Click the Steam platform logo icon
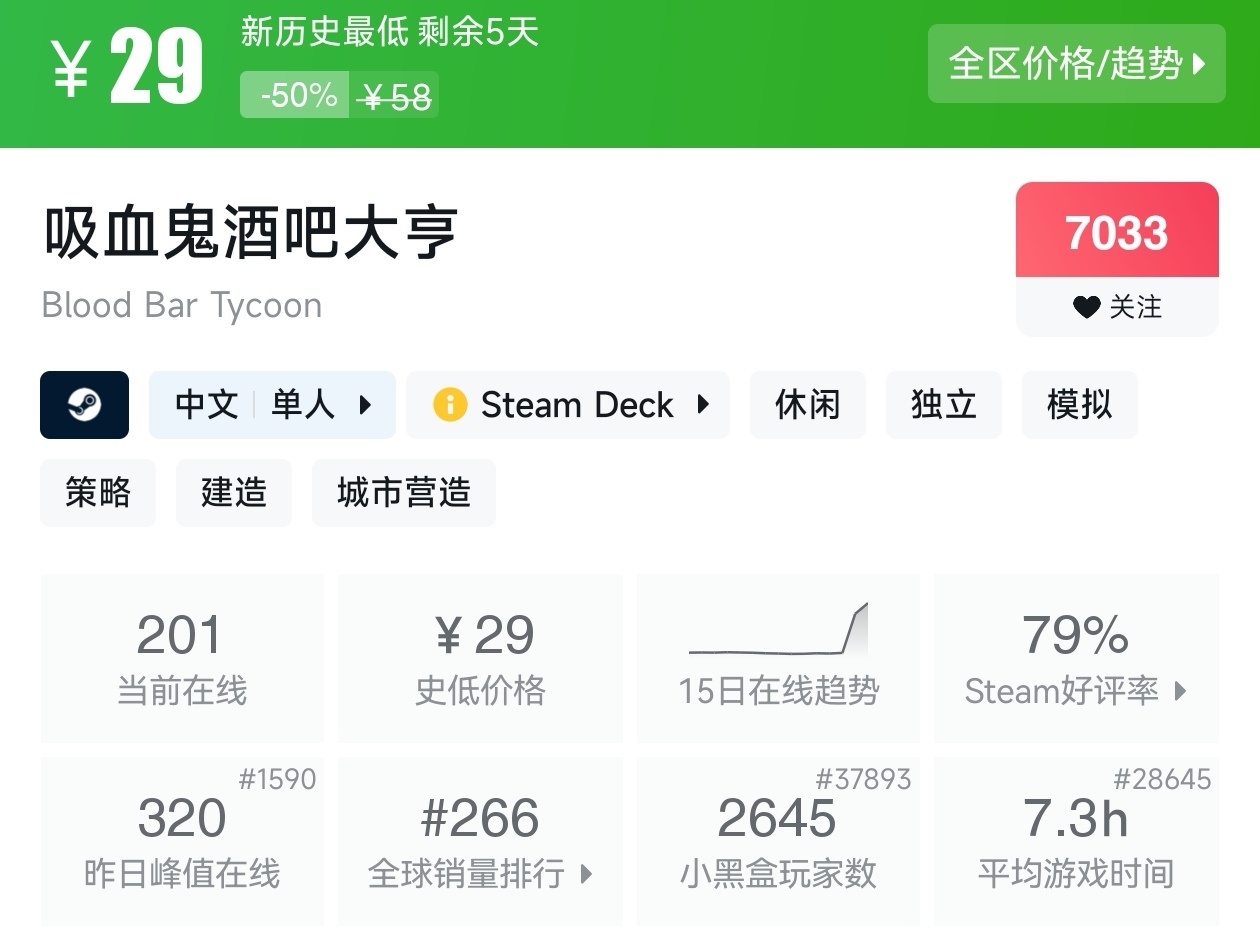Screen dimensions: 1260x944 pos(84,405)
